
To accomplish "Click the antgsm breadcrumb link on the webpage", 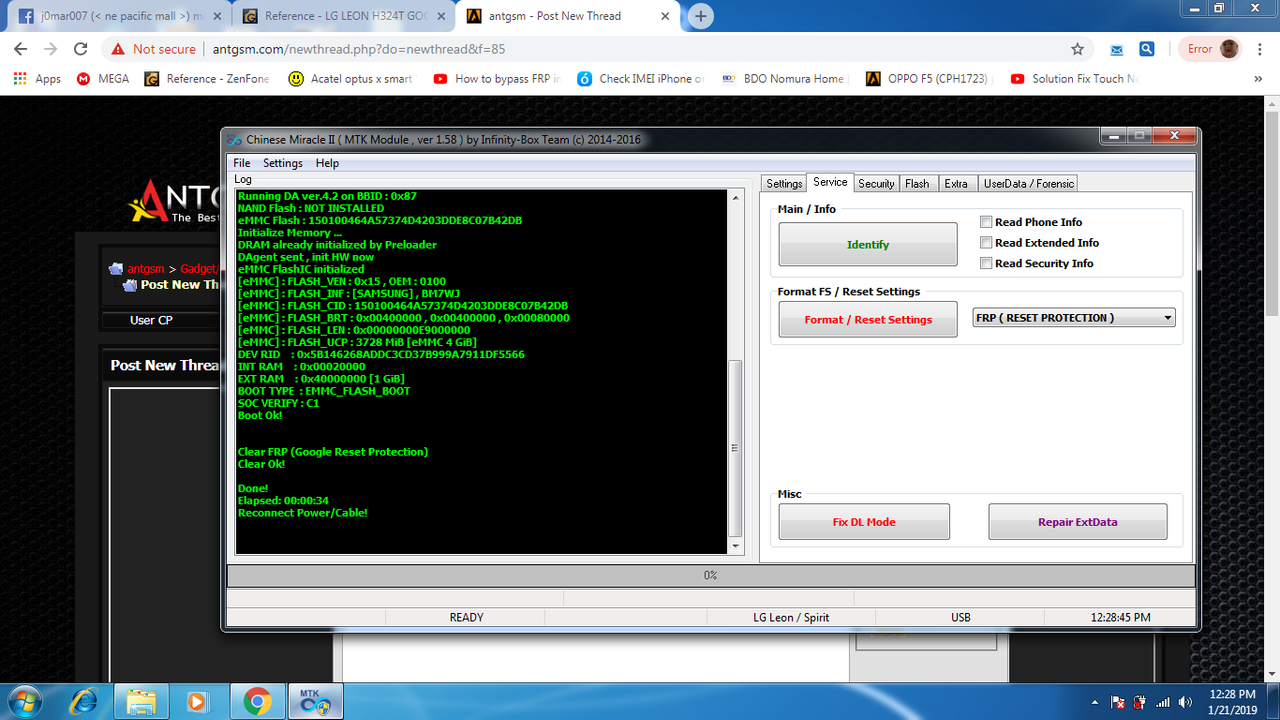I will [x=145, y=269].
